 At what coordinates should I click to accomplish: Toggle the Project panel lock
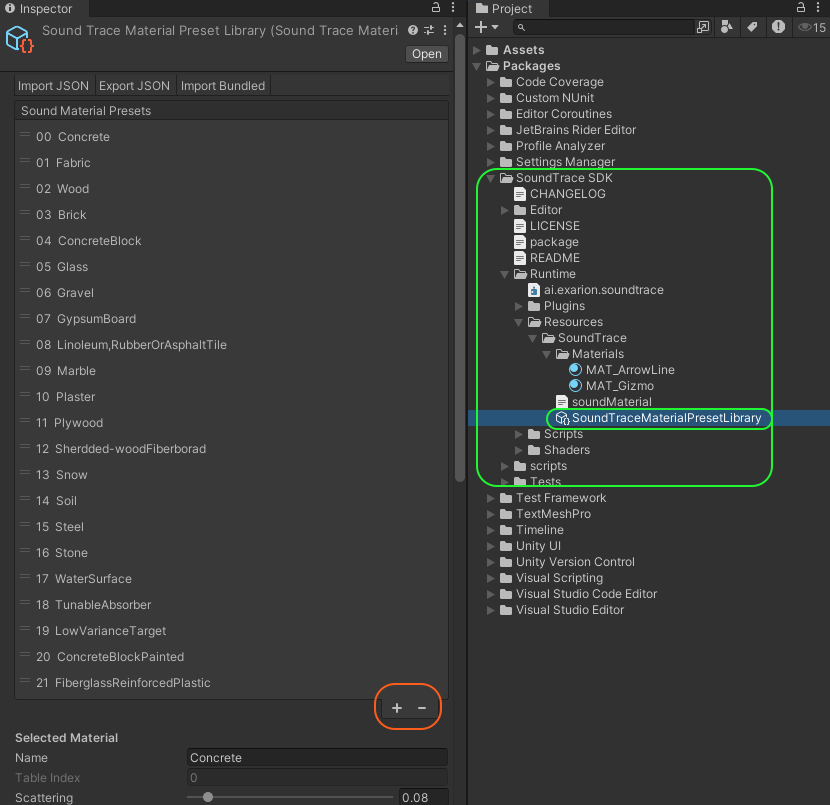tap(801, 7)
